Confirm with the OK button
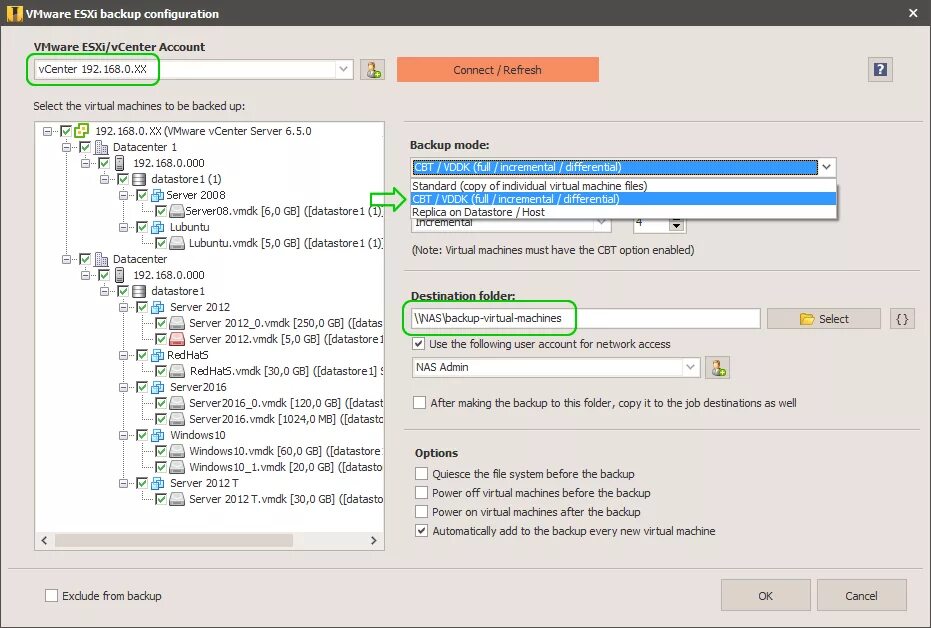The height and width of the screenshot is (628, 931). pos(765,595)
